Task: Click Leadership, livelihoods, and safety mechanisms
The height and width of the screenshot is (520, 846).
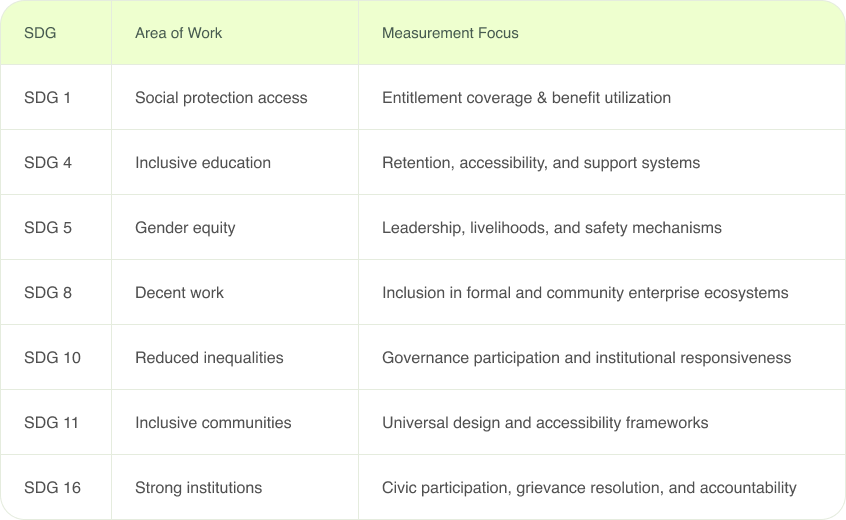Action: click(x=551, y=228)
